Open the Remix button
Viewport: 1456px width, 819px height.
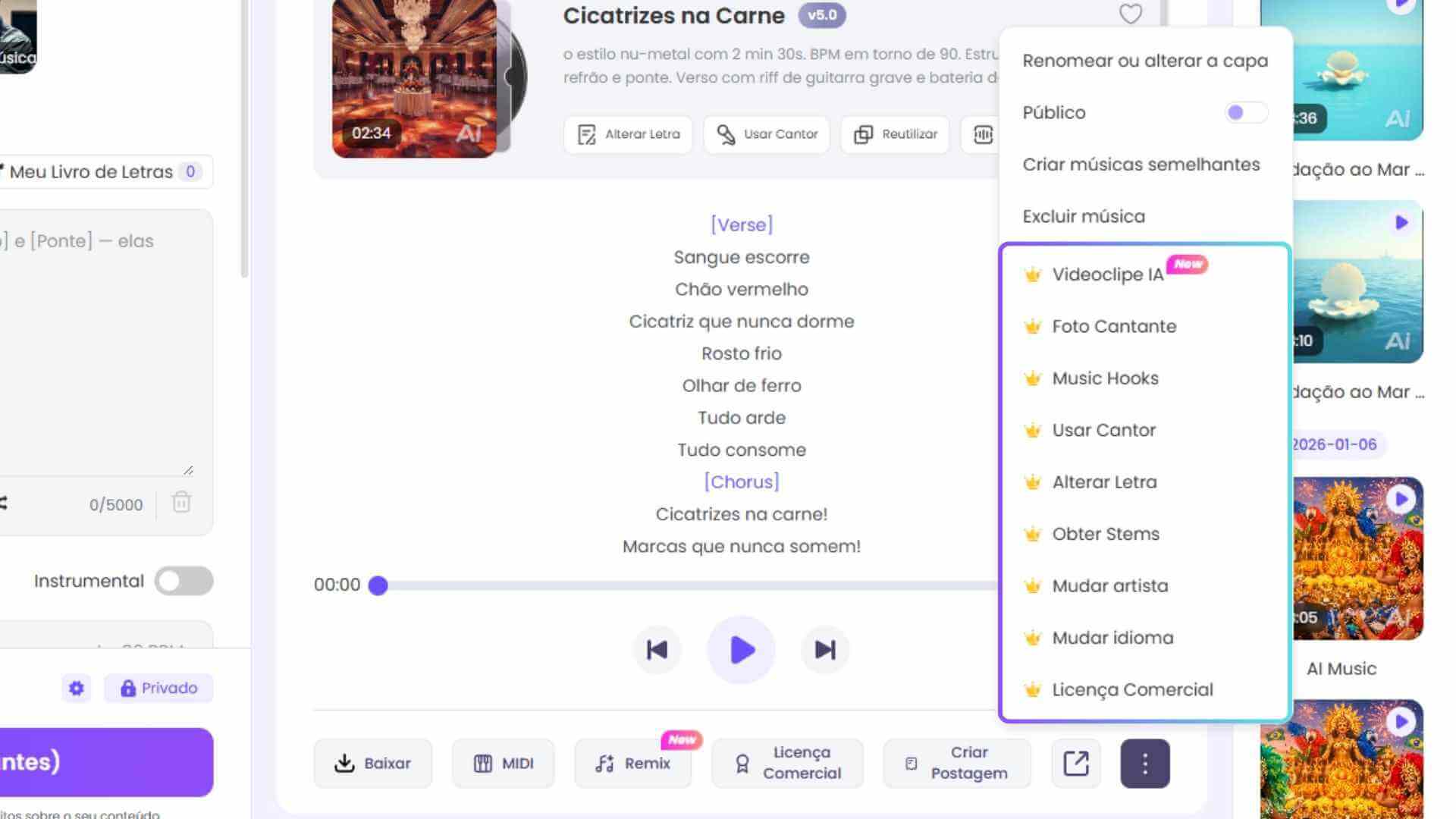click(633, 764)
